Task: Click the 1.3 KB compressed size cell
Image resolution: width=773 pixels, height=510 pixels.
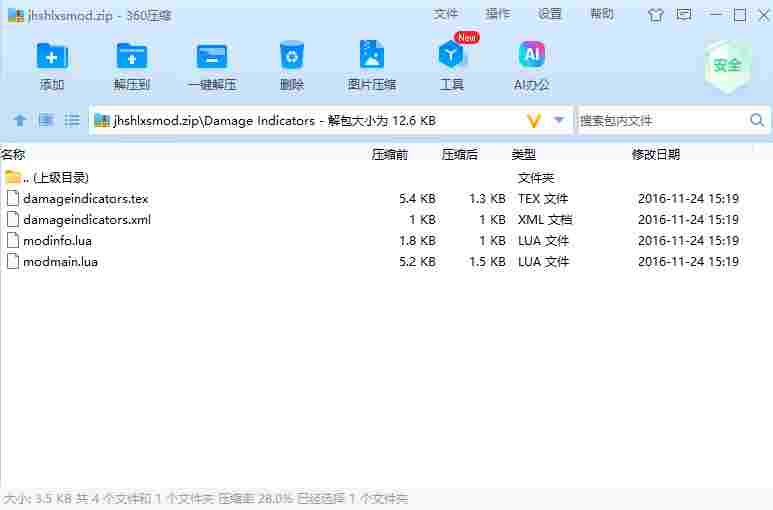Action: [x=487, y=199]
